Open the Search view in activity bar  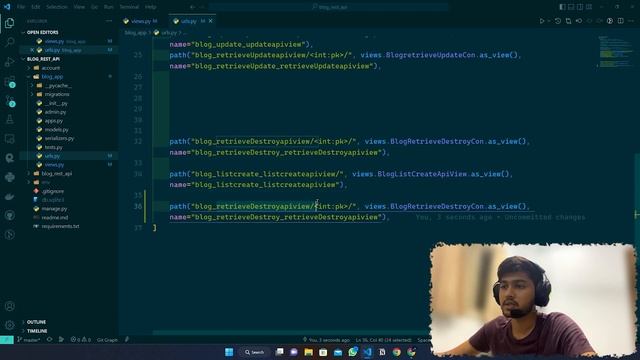(x=9, y=42)
